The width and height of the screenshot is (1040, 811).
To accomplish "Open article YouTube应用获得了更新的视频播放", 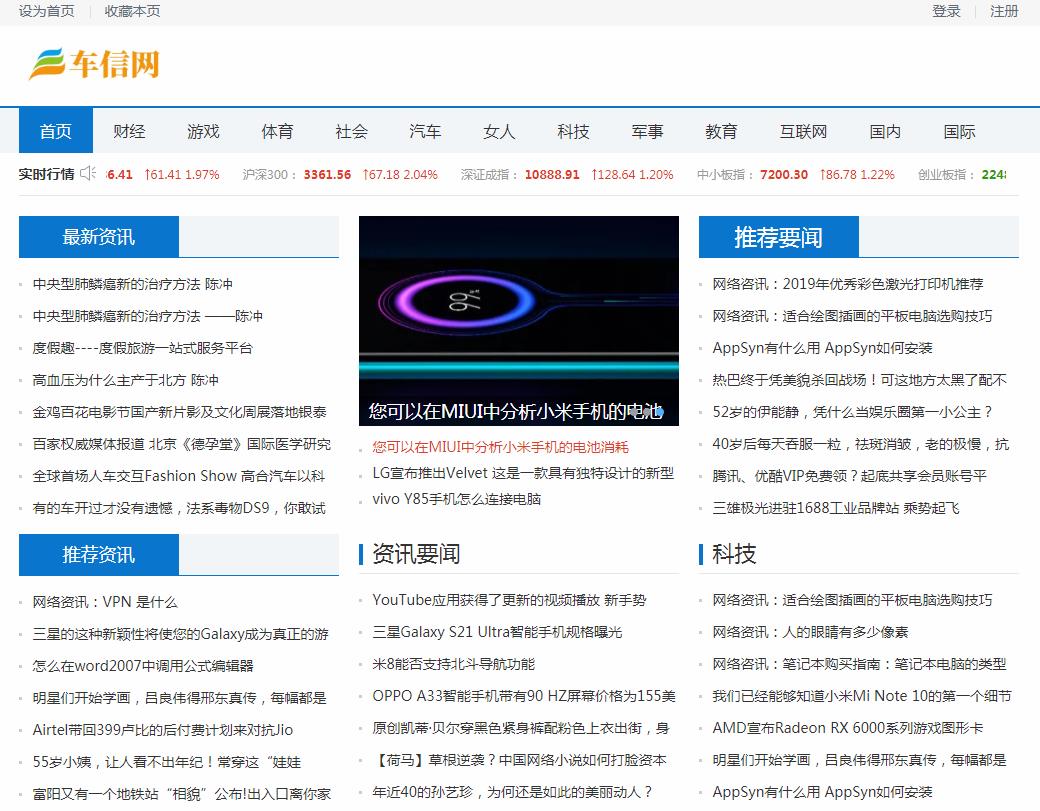I will (509, 599).
